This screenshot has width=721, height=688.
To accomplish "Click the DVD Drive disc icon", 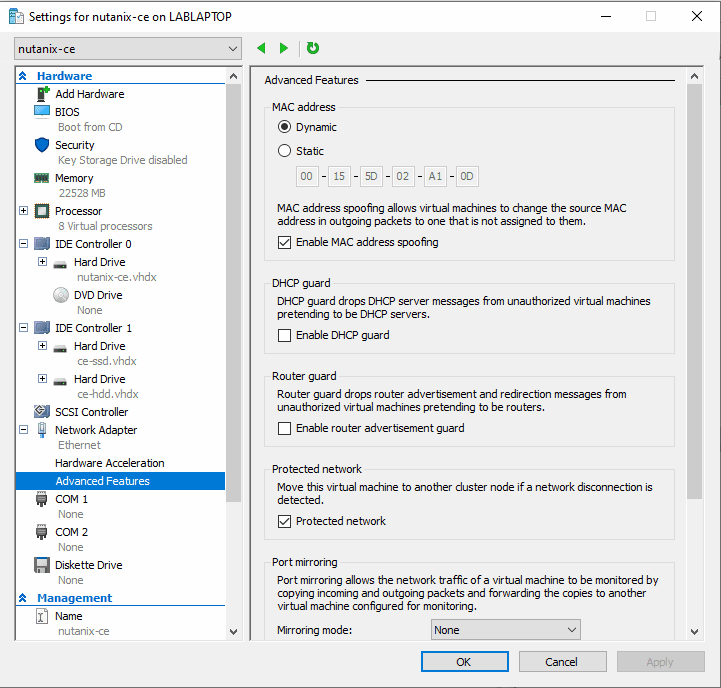I will pos(60,295).
